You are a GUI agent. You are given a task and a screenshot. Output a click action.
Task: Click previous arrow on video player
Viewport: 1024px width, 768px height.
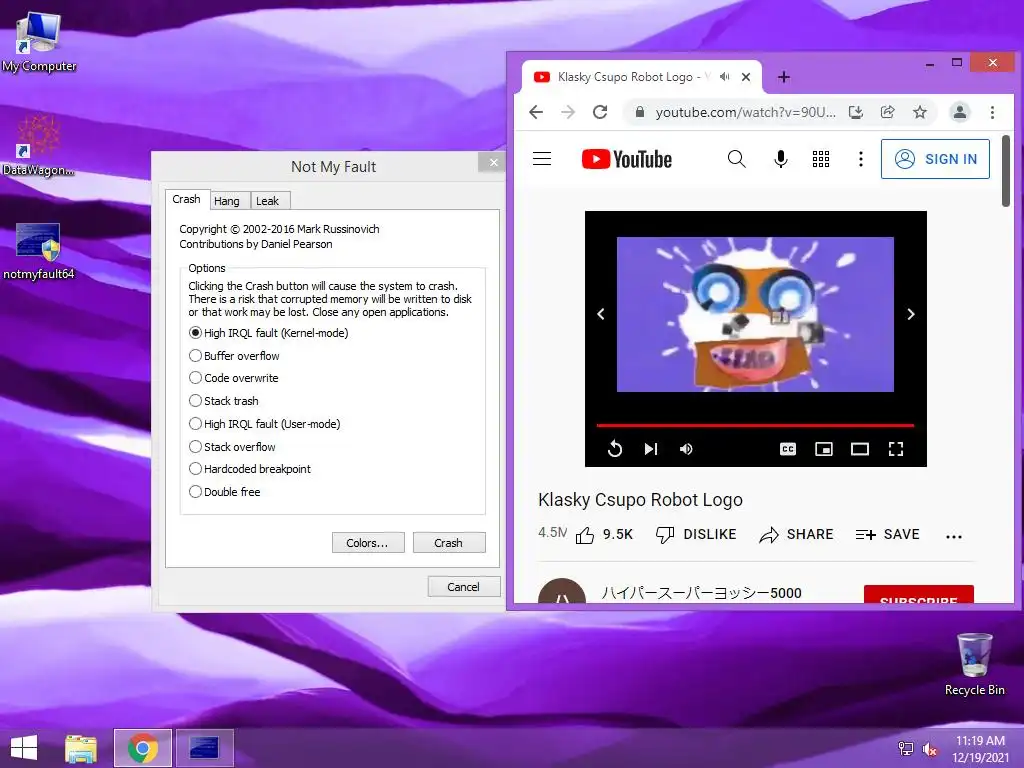tap(601, 314)
